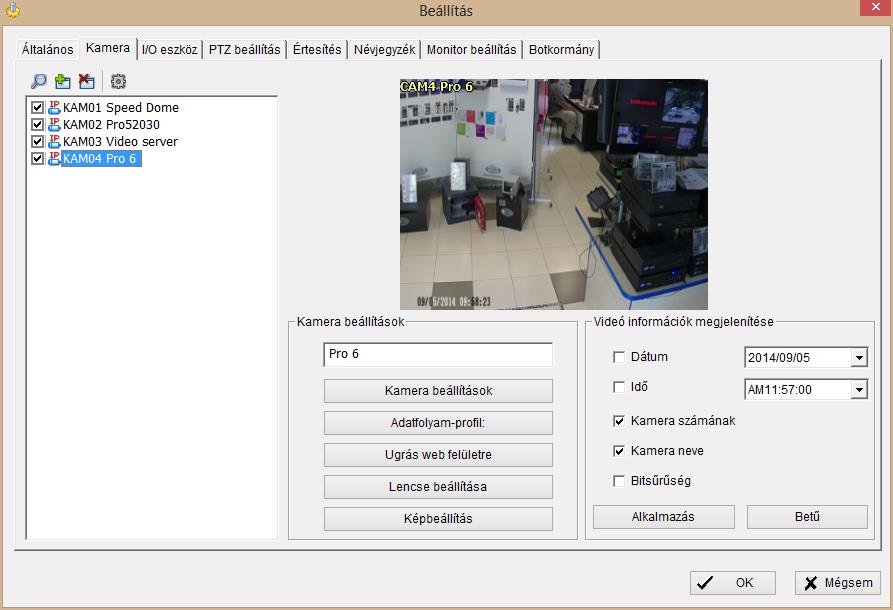The image size is (893, 610).
Task: Click the Betű font button
Action: [807, 517]
